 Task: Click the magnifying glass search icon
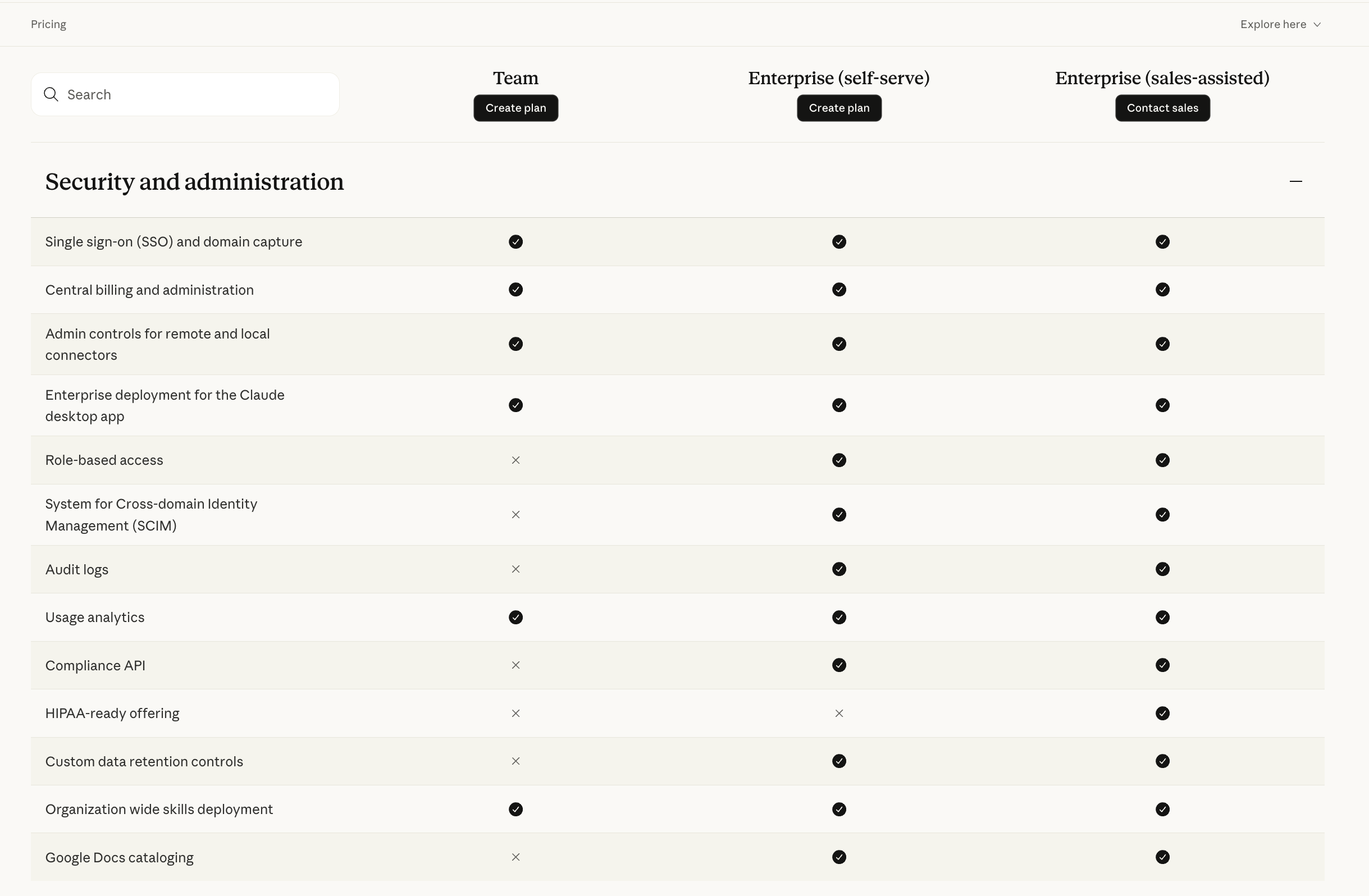51,94
